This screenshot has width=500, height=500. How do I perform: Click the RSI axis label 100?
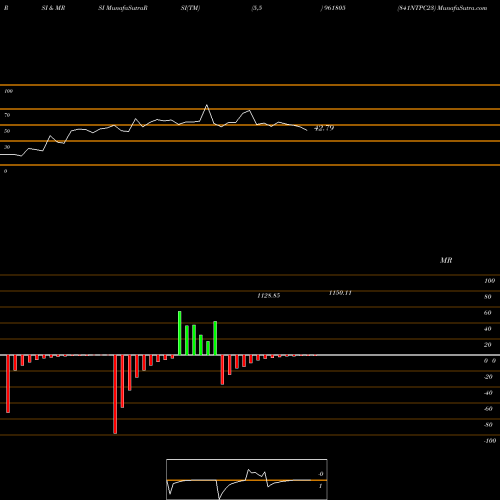[x=8, y=91]
